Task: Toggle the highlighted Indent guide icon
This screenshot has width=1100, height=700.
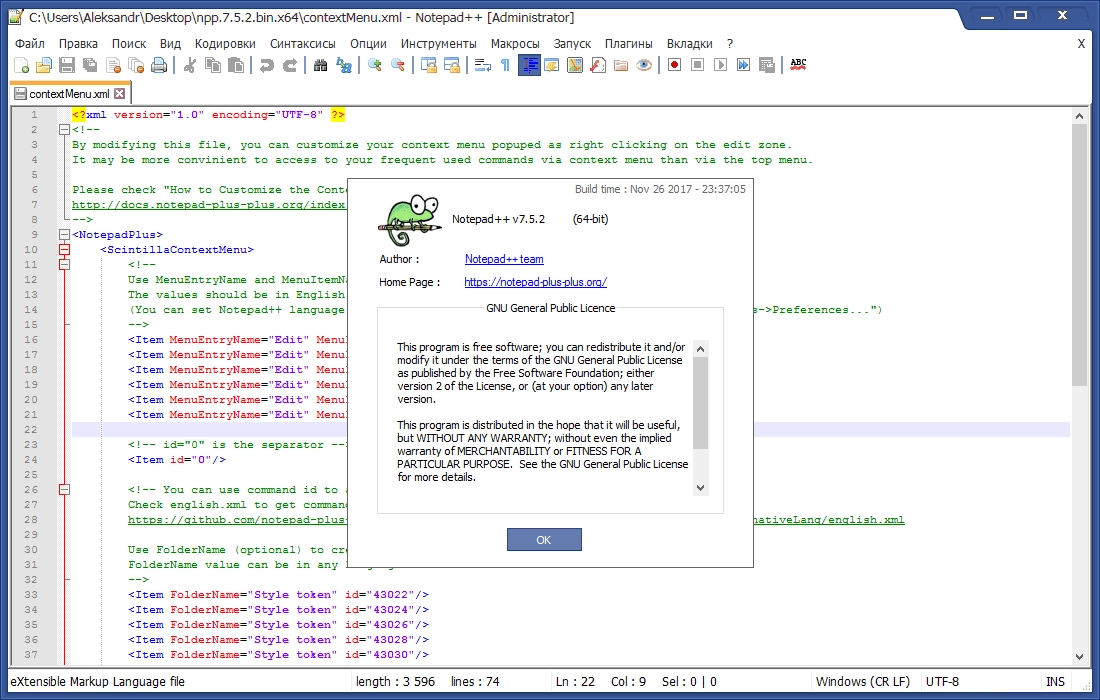Action: click(529, 65)
